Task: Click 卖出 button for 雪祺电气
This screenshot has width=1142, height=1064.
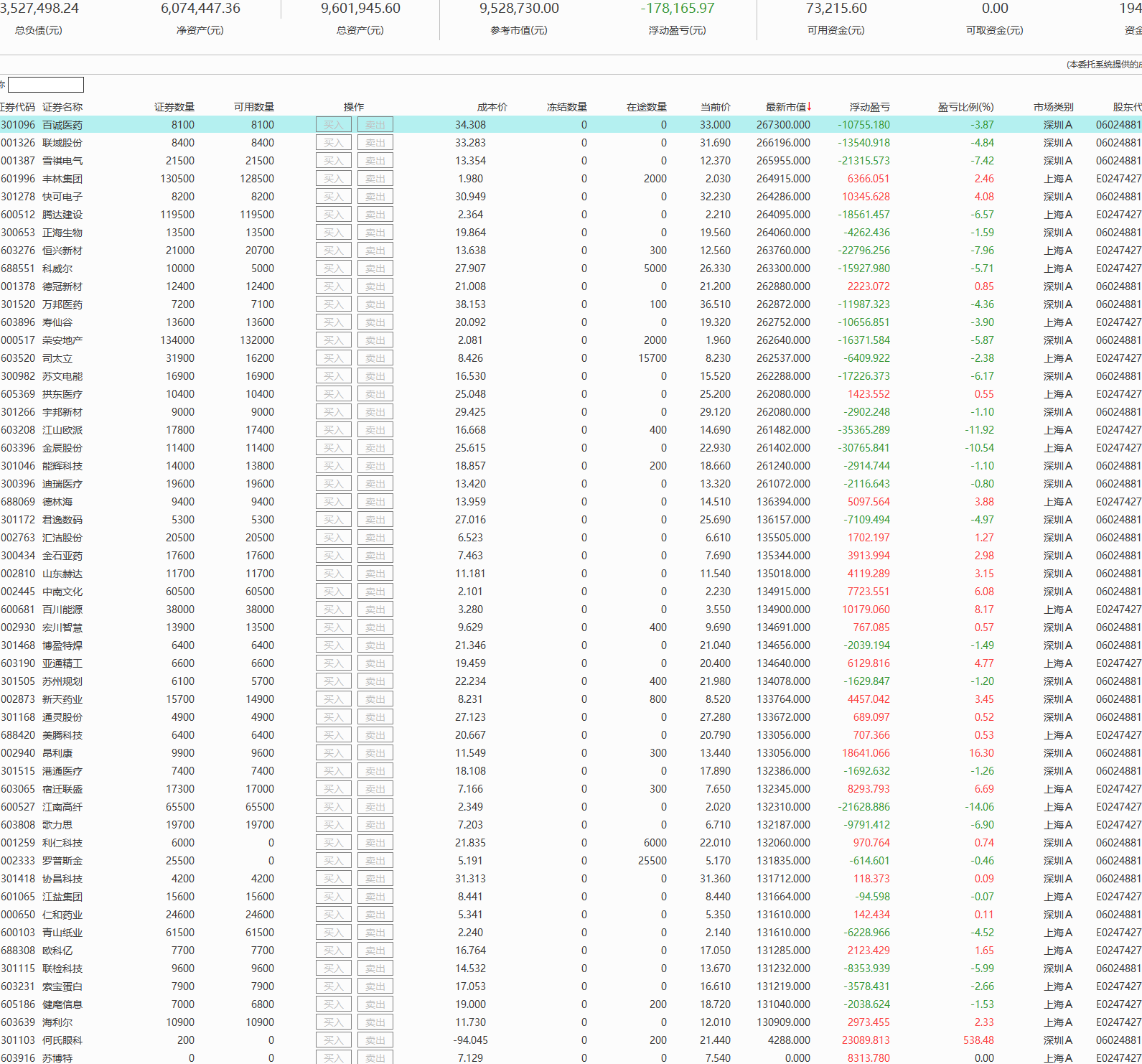Action: pyautogui.click(x=375, y=161)
